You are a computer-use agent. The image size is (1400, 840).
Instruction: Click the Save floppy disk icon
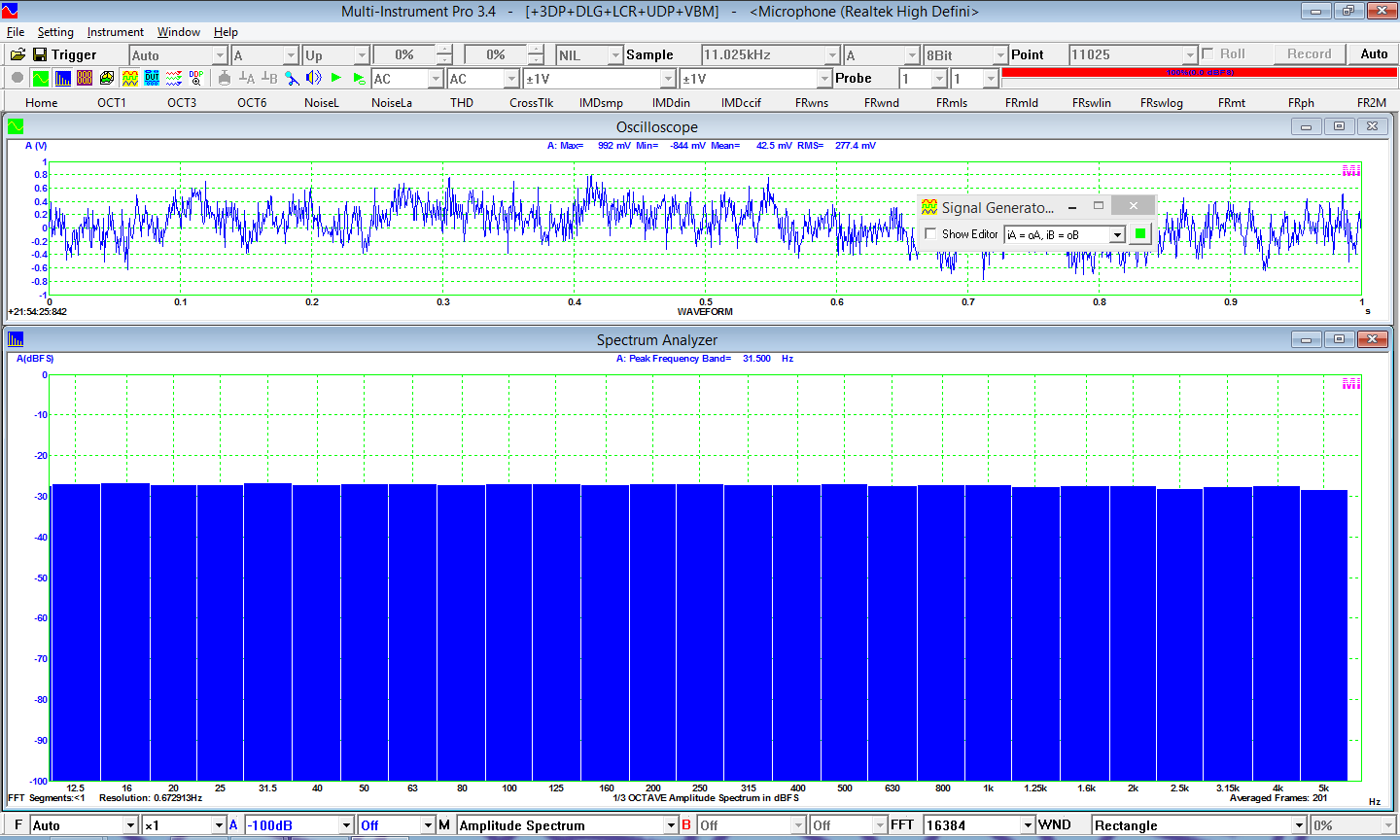pos(40,55)
